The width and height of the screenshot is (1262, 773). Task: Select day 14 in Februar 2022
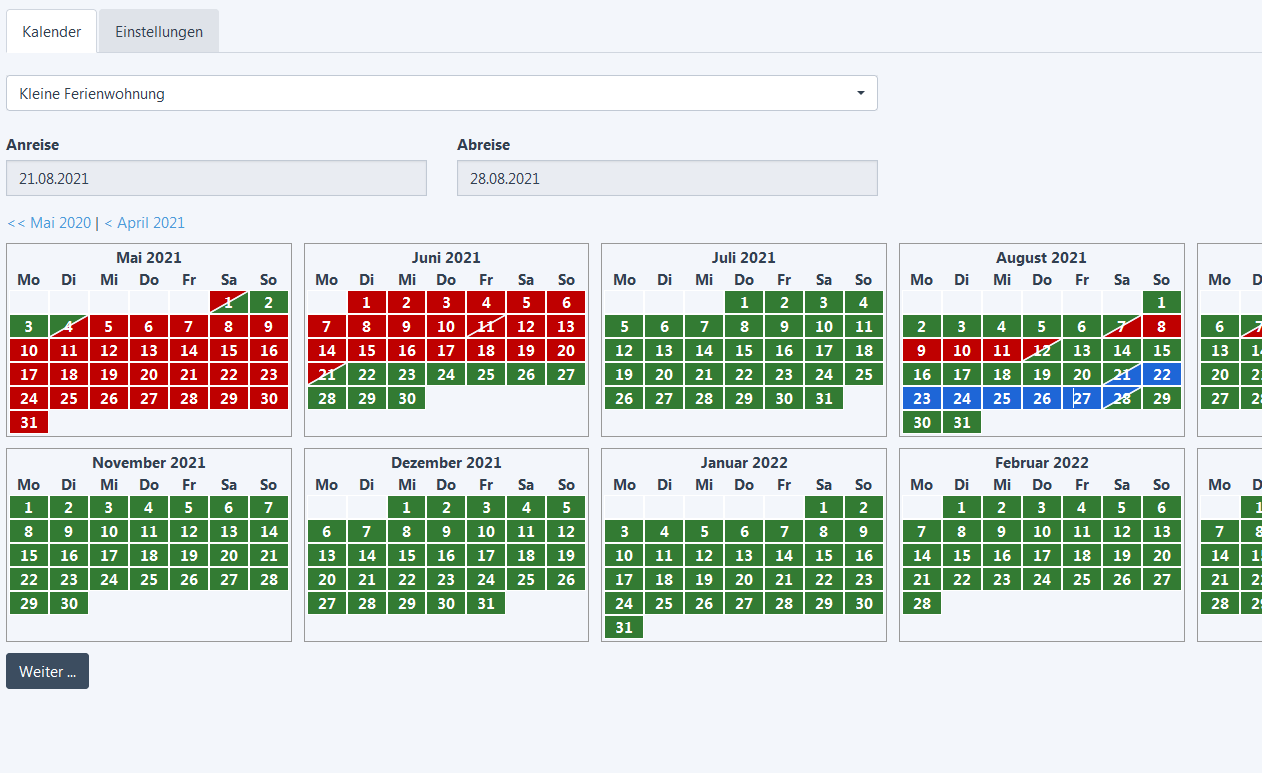coord(922,555)
